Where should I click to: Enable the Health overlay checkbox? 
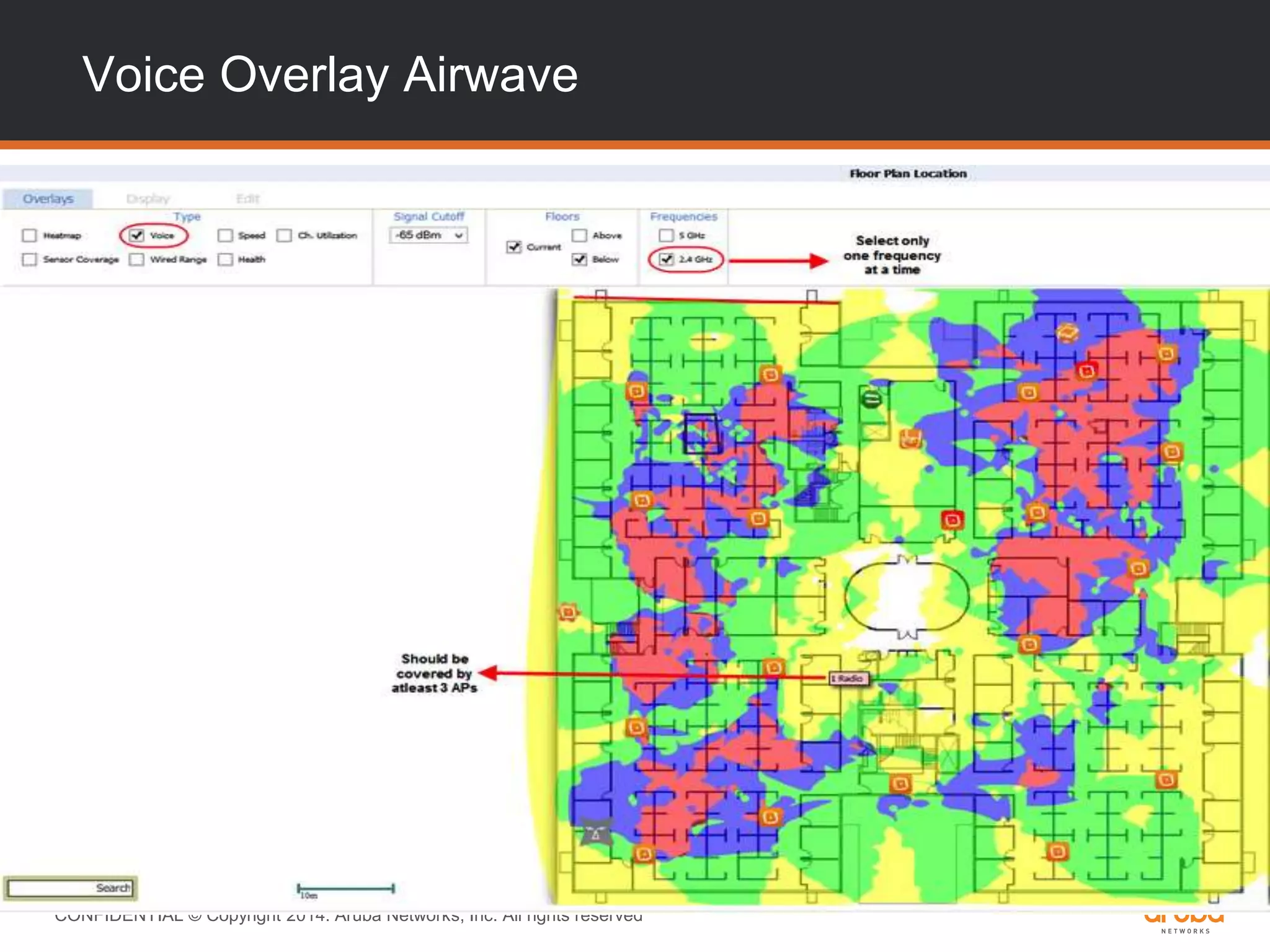point(225,259)
